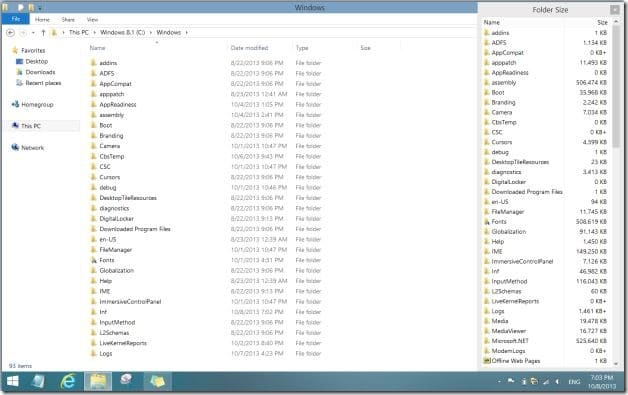Open the Windows Start button

point(13,381)
